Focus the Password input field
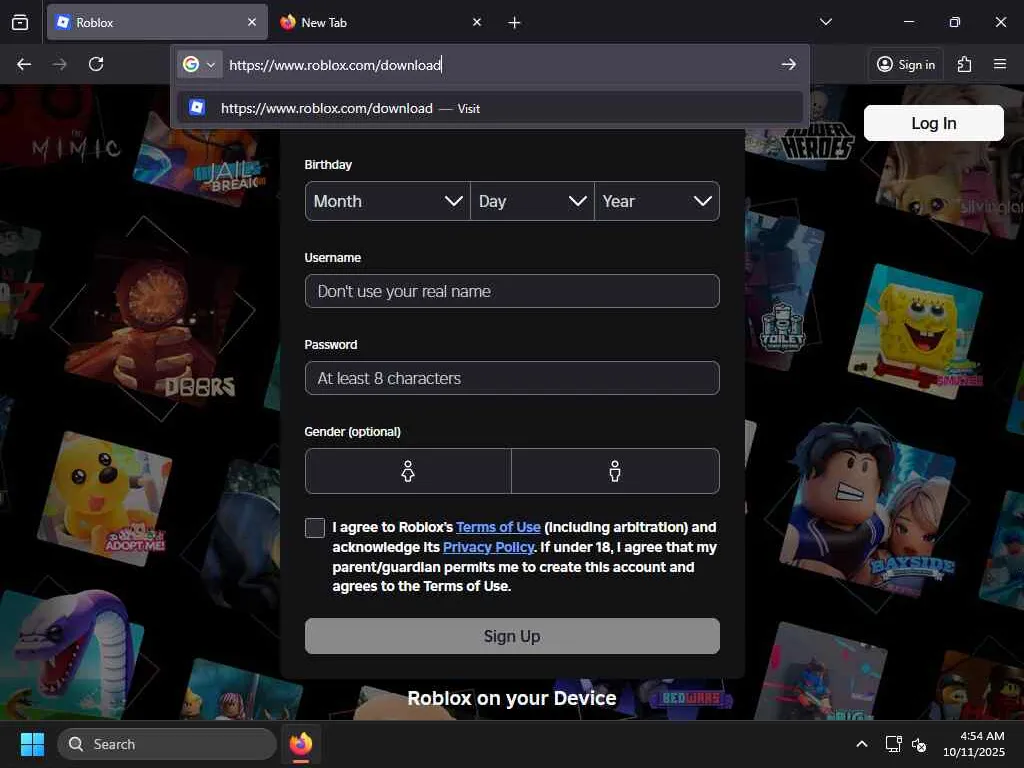This screenshot has height=768, width=1024. [512, 378]
